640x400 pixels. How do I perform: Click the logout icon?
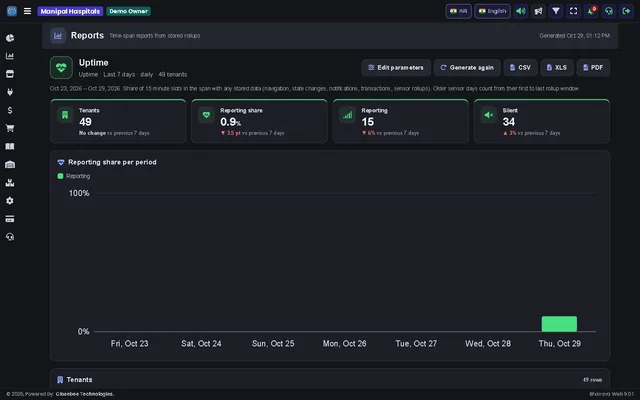click(x=626, y=11)
